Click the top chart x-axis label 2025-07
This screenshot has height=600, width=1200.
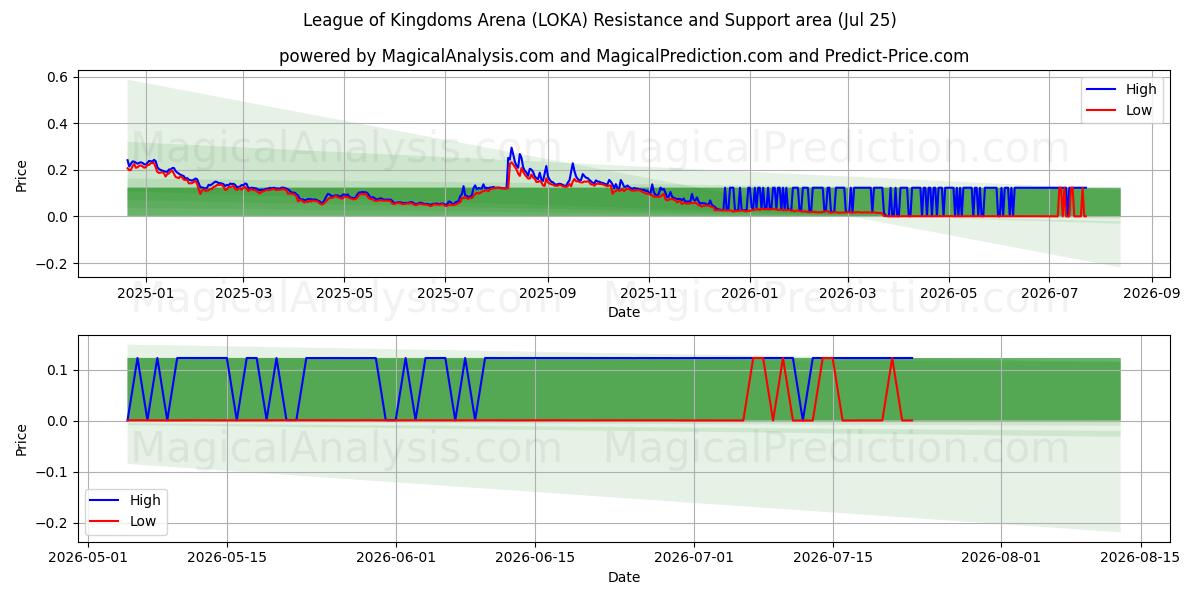(445, 294)
